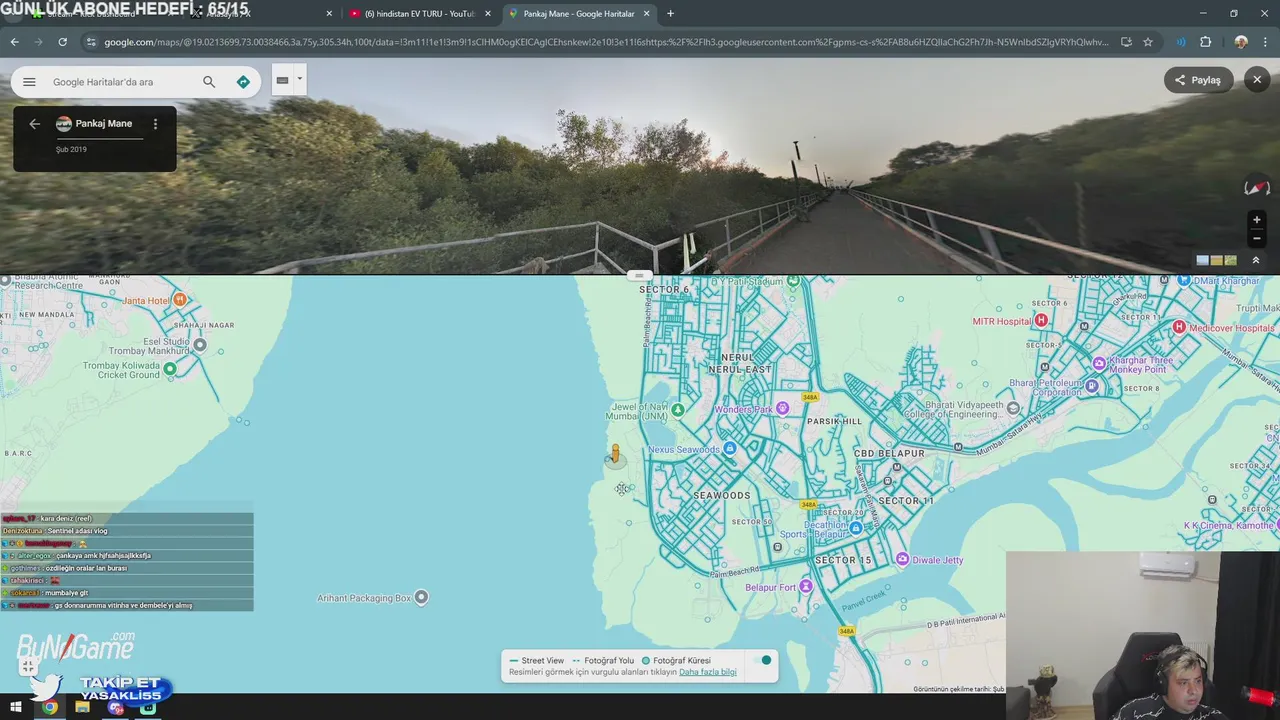
Task: Click the Kharghar Three Monkey Point marker
Action: tap(1099, 363)
